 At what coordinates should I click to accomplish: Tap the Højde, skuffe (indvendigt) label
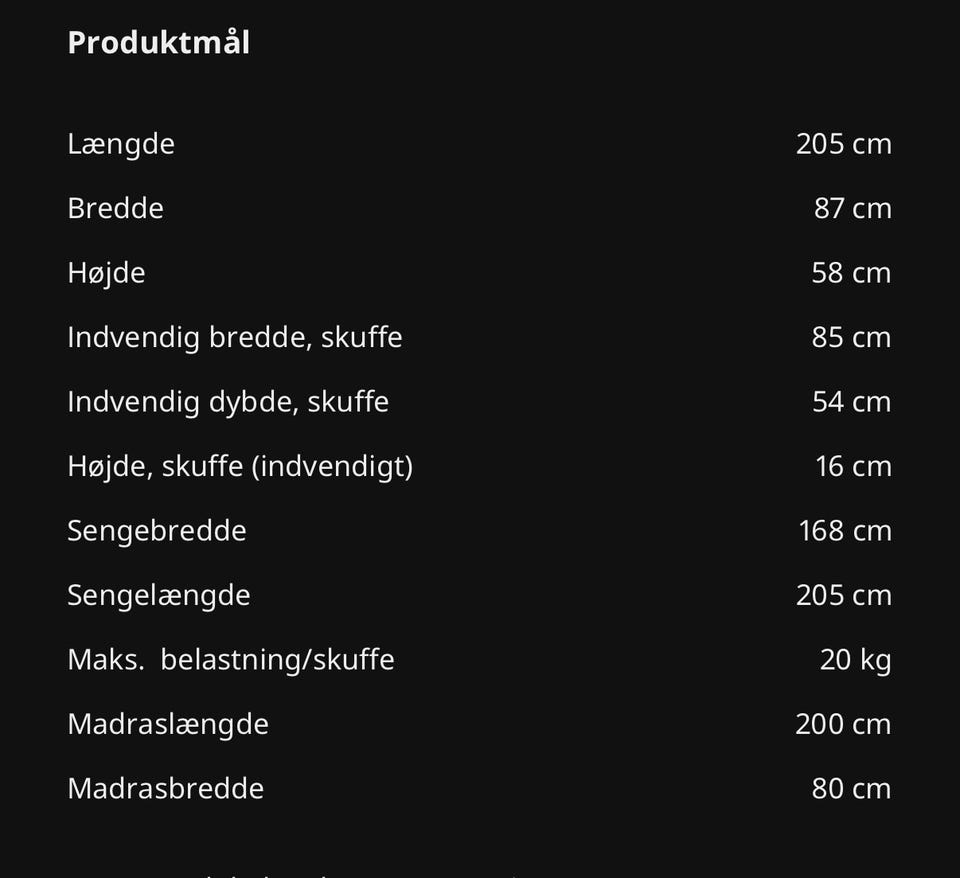[x=240, y=466]
